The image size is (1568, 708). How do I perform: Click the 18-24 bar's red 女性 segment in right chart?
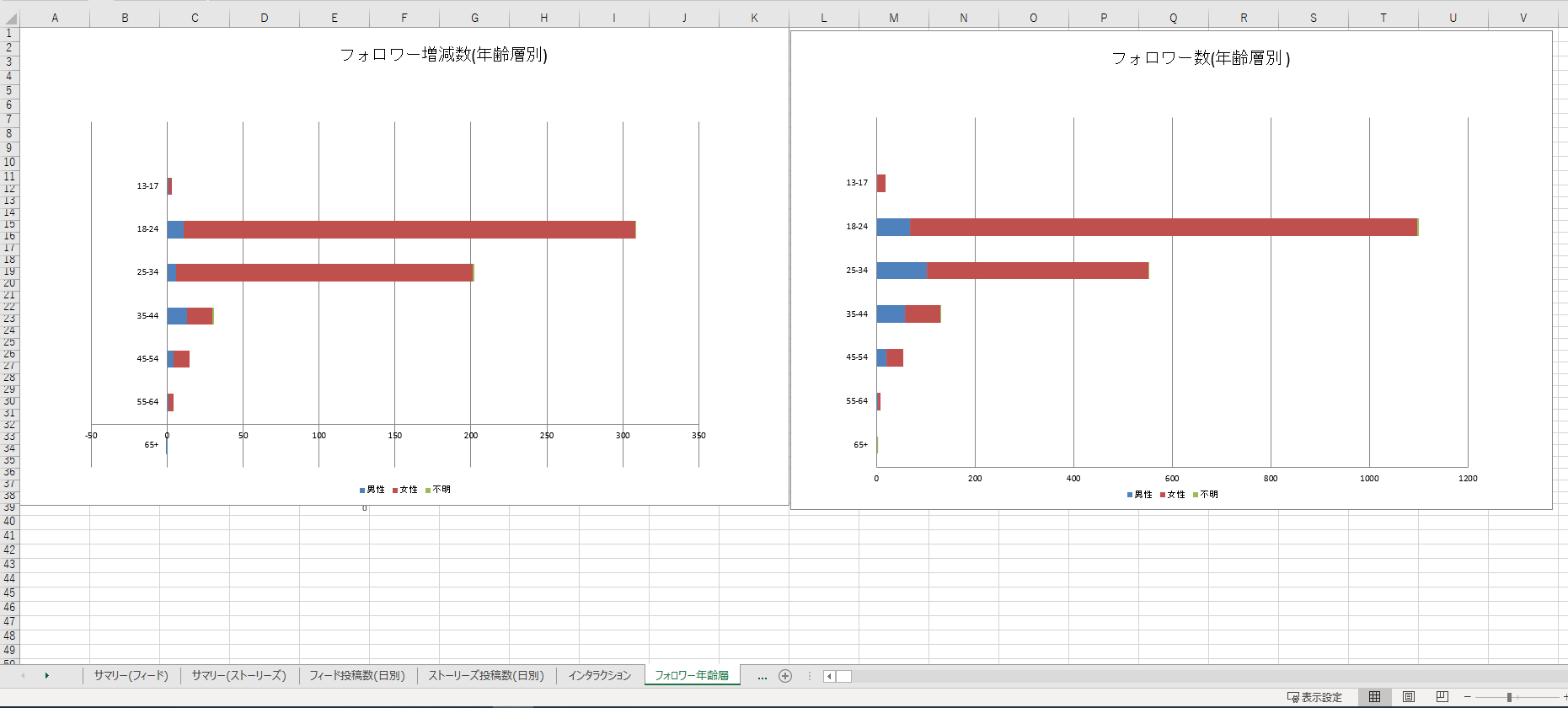(x=1163, y=227)
